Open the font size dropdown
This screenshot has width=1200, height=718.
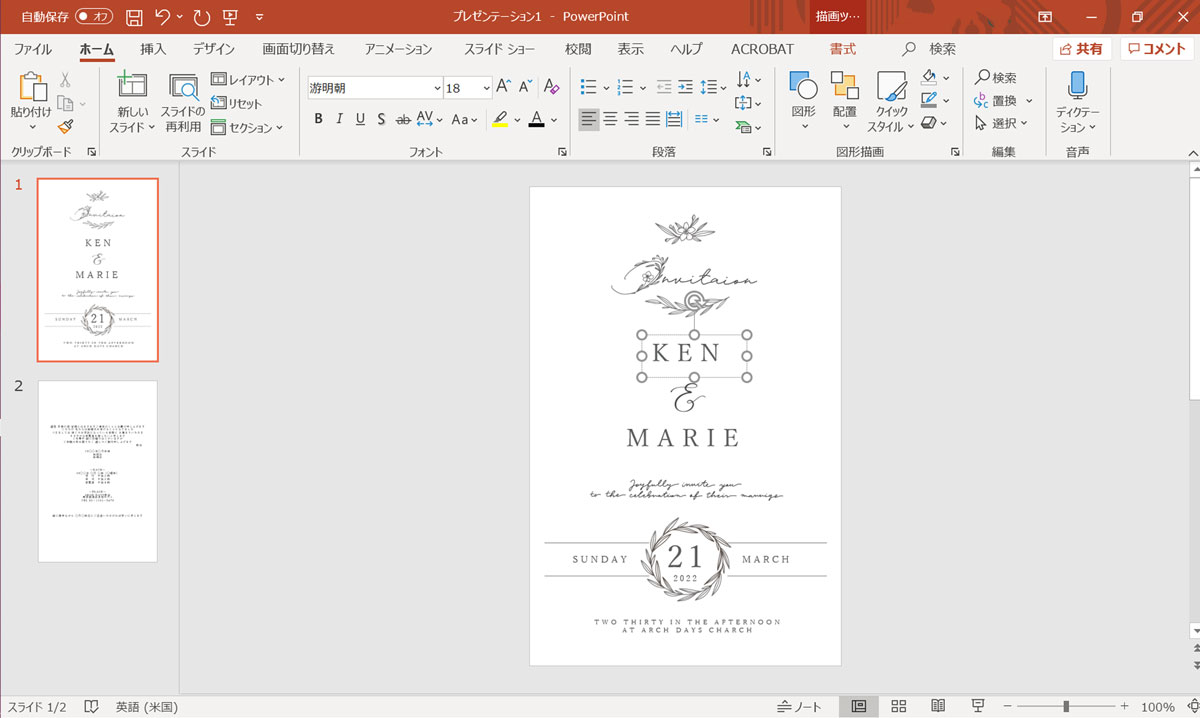coord(486,88)
